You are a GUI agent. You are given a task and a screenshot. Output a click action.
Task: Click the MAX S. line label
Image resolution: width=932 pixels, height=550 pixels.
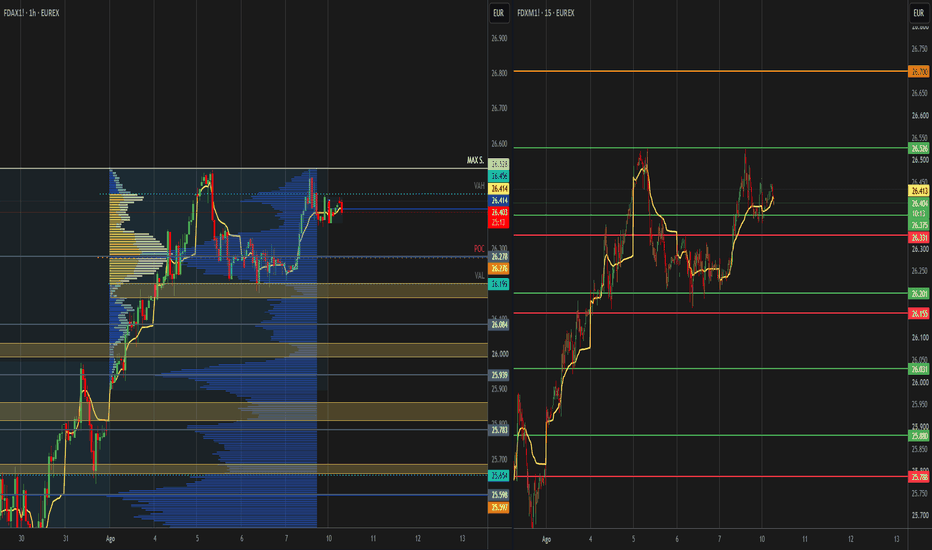(x=476, y=160)
